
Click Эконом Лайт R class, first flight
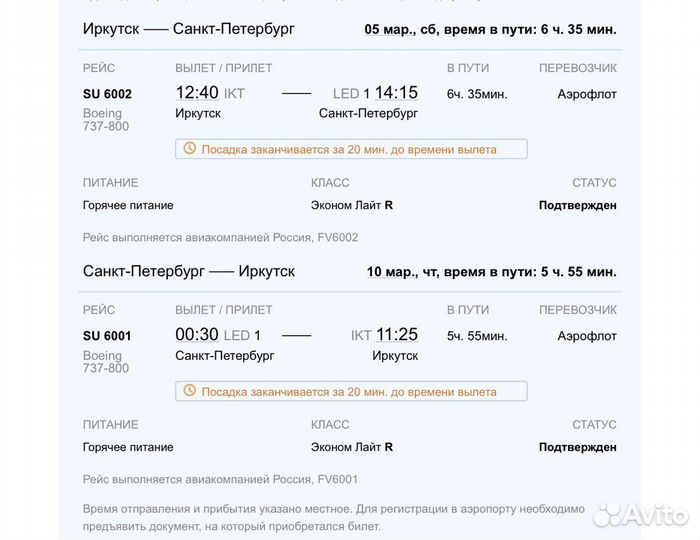coord(352,205)
